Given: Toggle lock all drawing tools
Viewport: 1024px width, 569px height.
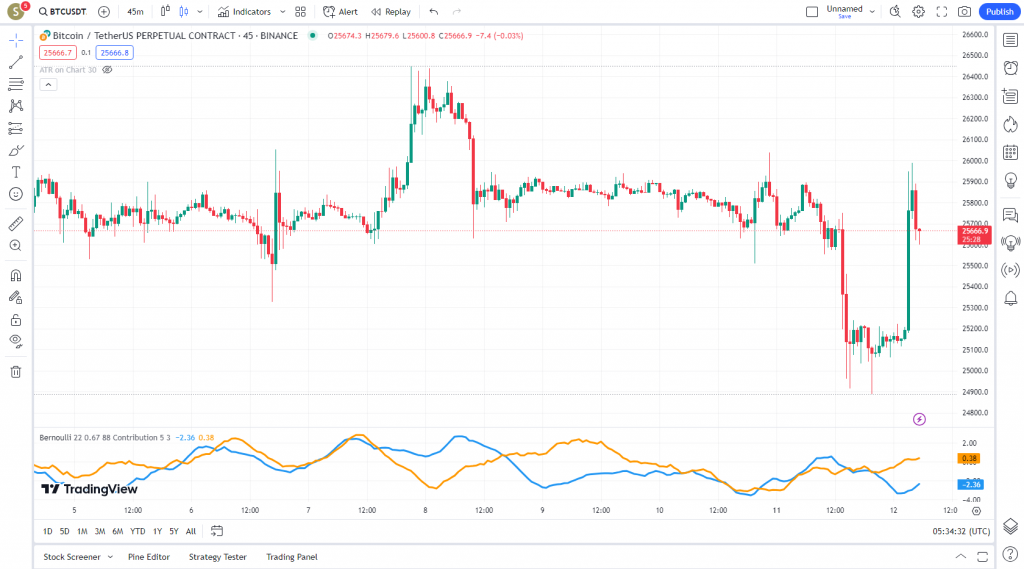Looking at the screenshot, I should point(16,319).
